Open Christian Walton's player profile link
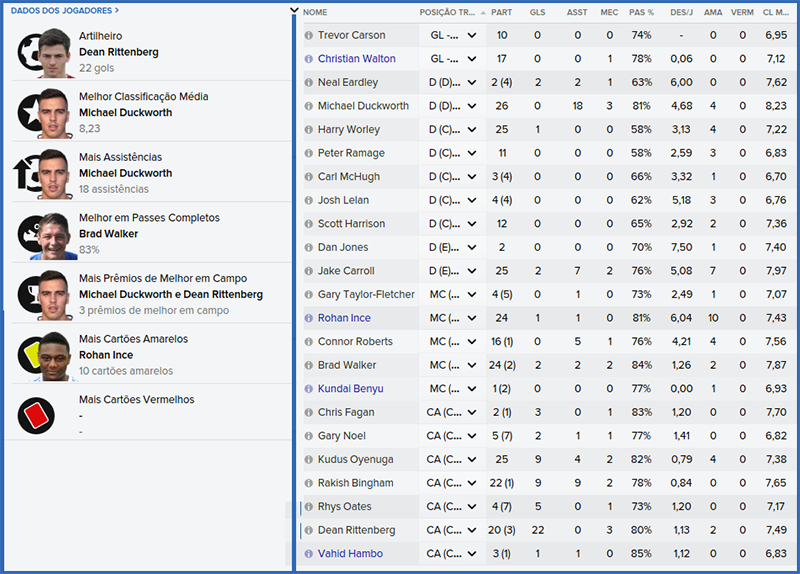Viewport: 800px width, 574px height. [x=356, y=59]
